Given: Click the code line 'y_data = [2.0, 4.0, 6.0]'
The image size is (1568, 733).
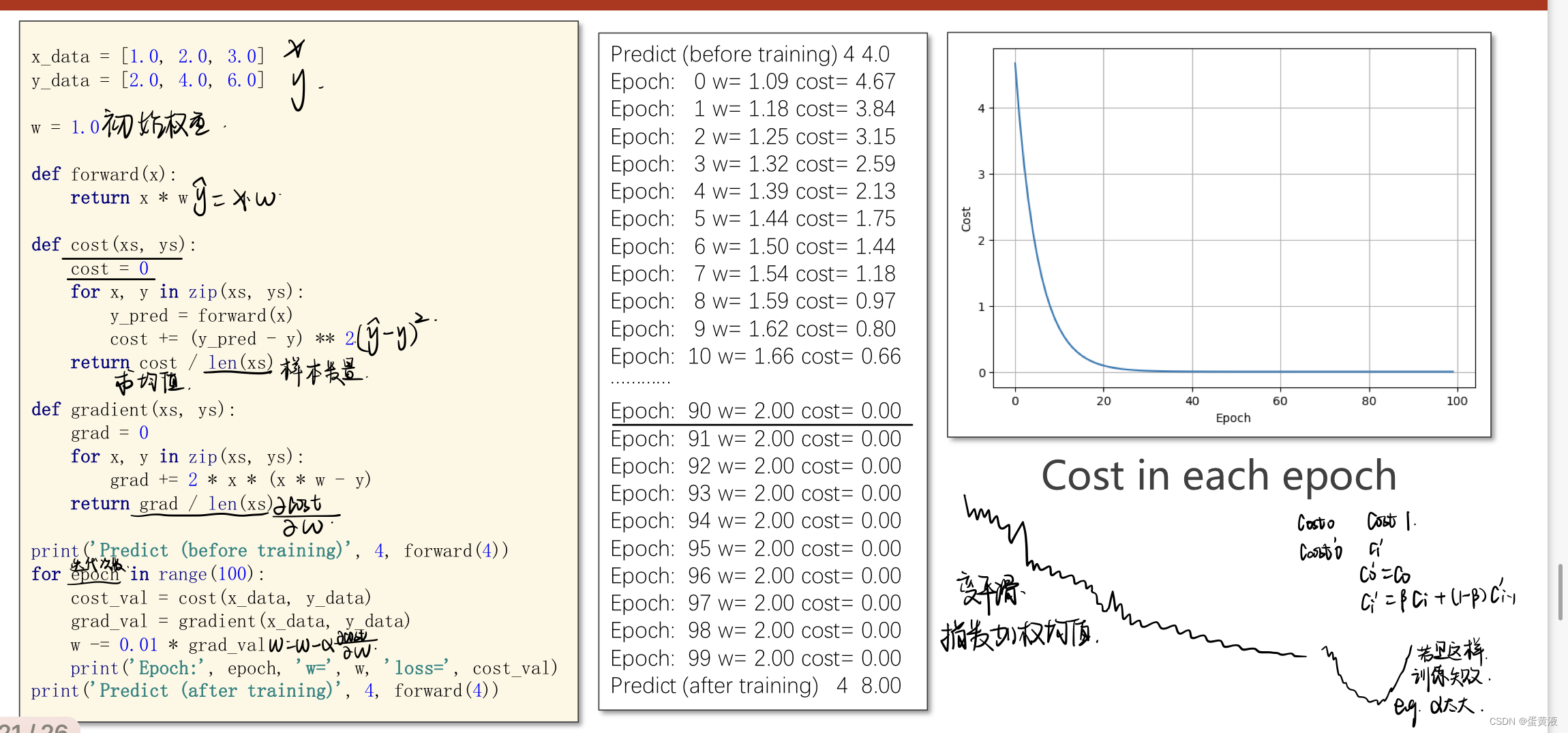Looking at the screenshot, I should [x=147, y=80].
